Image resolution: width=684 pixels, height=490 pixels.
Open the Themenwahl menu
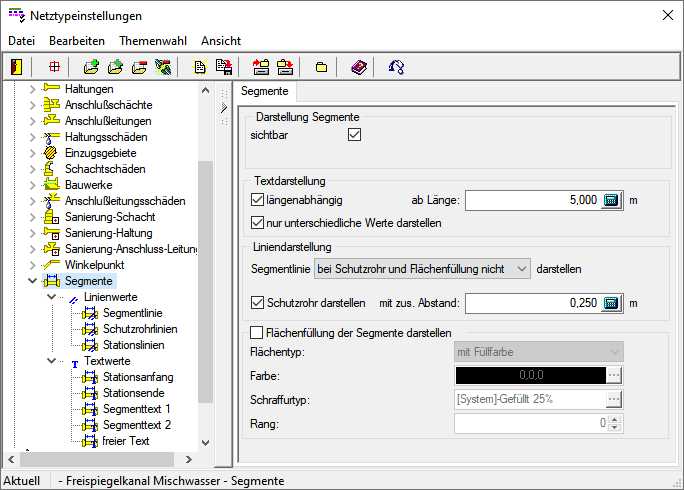[x=151, y=41]
